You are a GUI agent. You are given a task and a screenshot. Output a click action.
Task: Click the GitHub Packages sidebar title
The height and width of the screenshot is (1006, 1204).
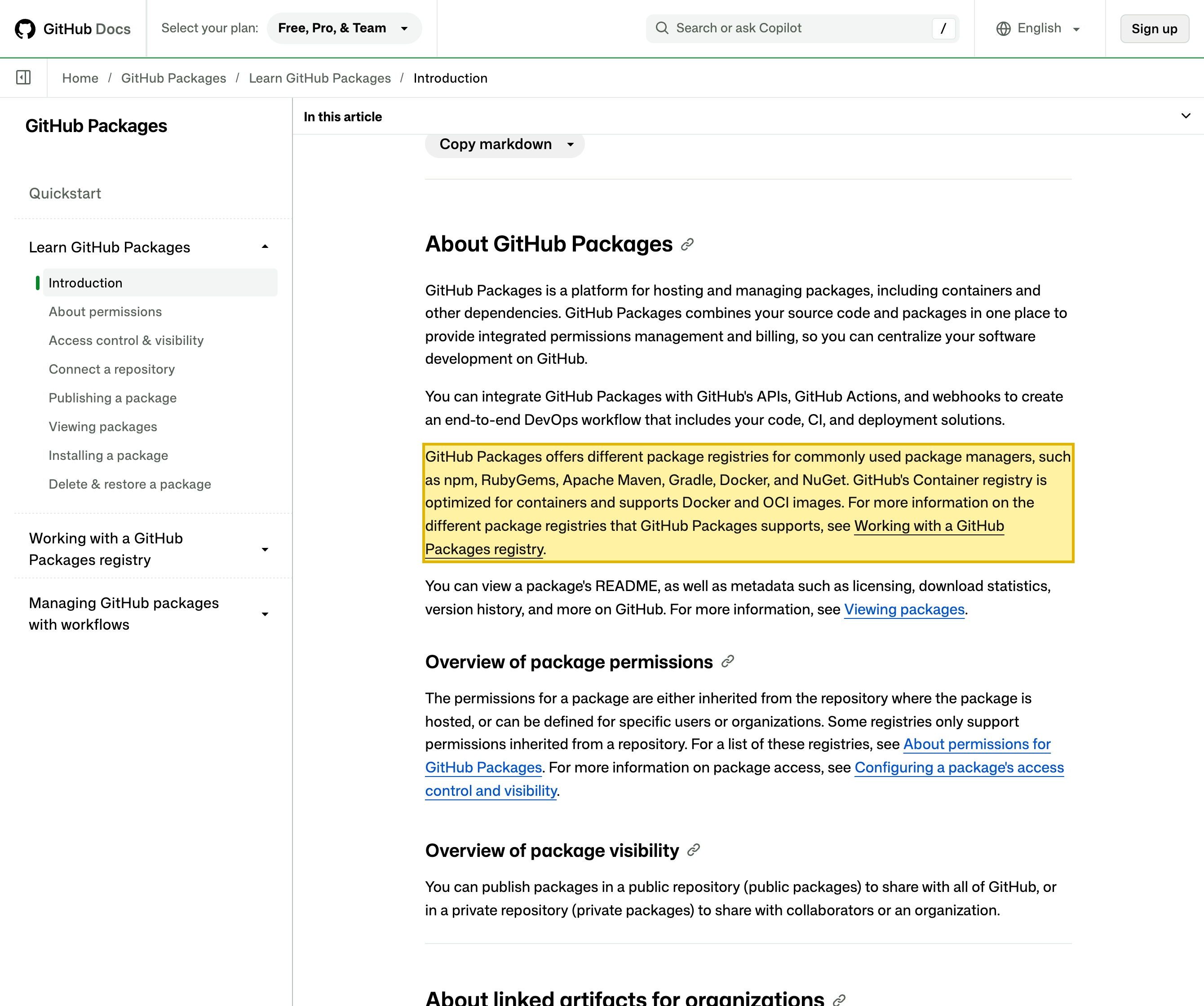[x=96, y=126]
